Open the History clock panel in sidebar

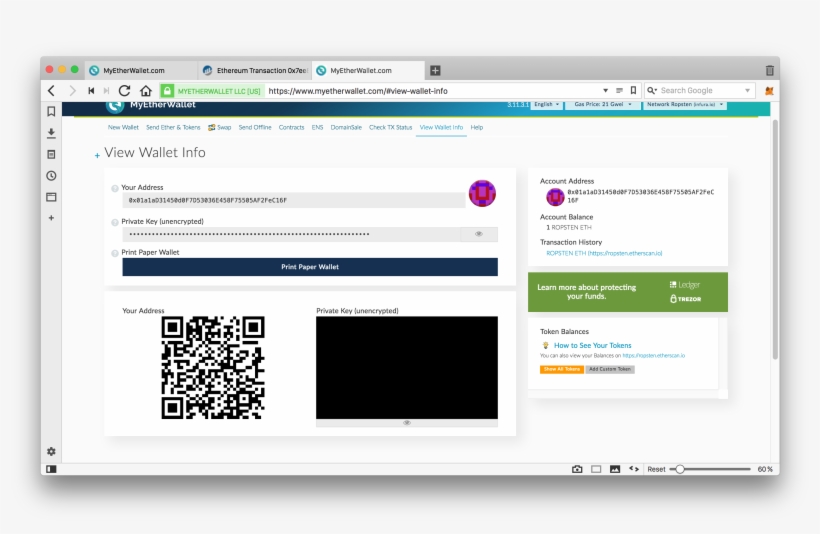coord(51,175)
